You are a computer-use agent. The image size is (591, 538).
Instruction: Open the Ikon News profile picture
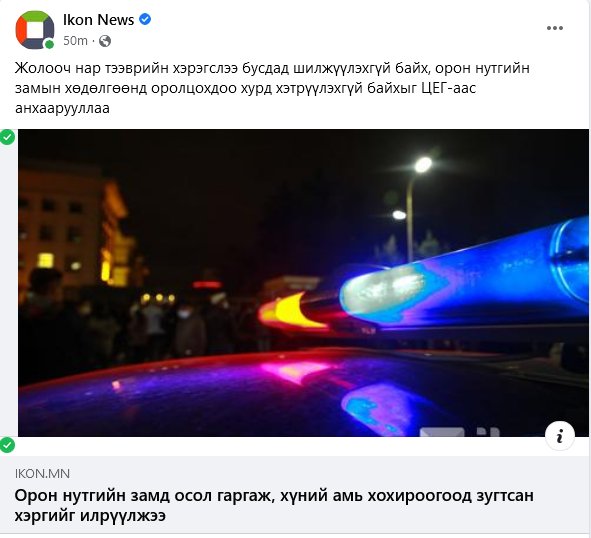tap(35, 30)
